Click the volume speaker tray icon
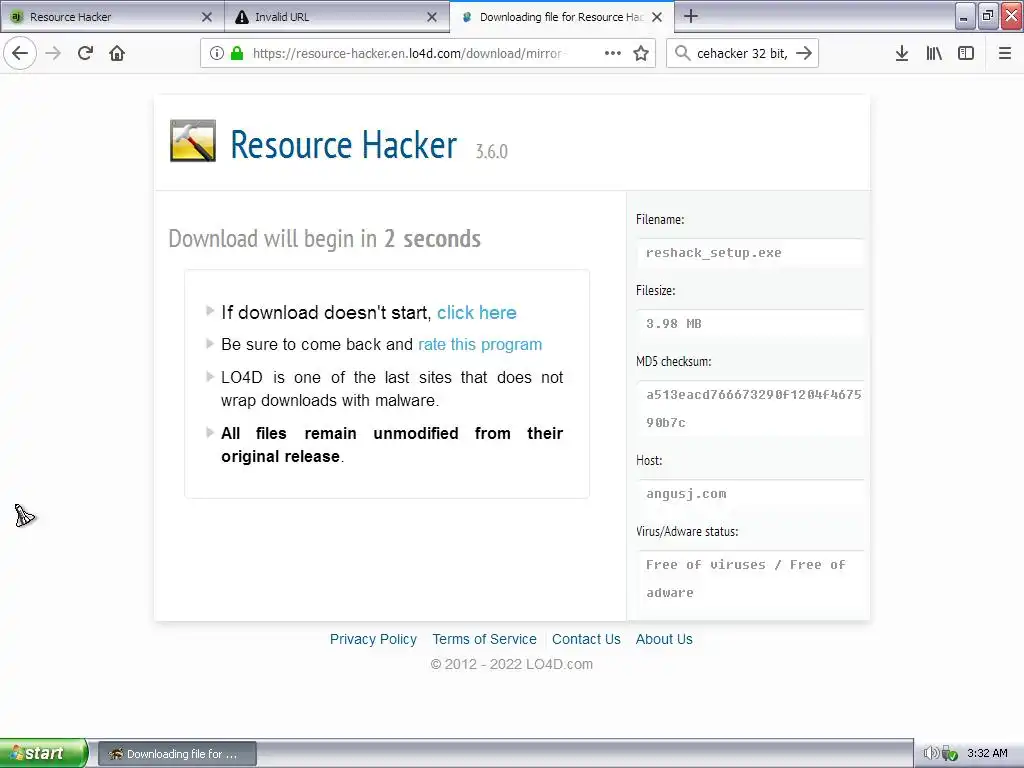 [x=931, y=753]
